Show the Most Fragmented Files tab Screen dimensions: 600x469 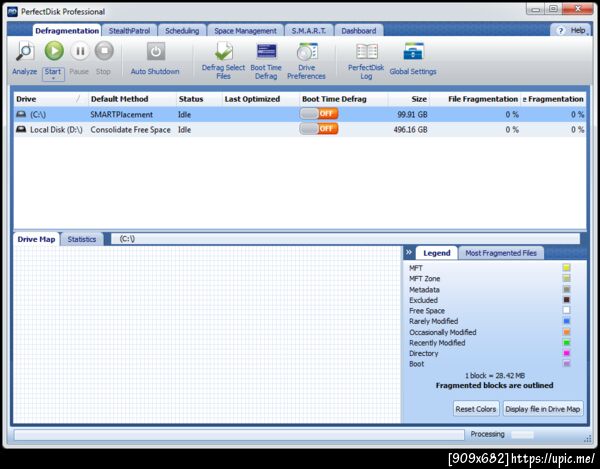[501, 253]
